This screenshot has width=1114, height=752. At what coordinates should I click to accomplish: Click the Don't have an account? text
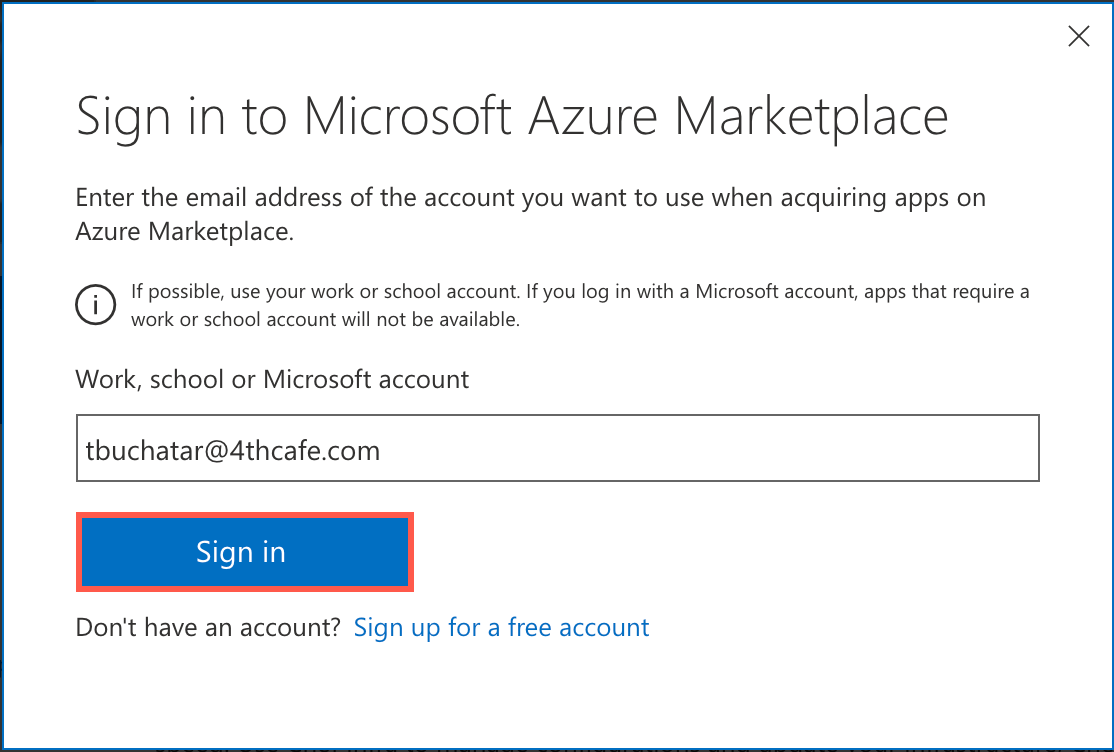pyautogui.click(x=209, y=628)
